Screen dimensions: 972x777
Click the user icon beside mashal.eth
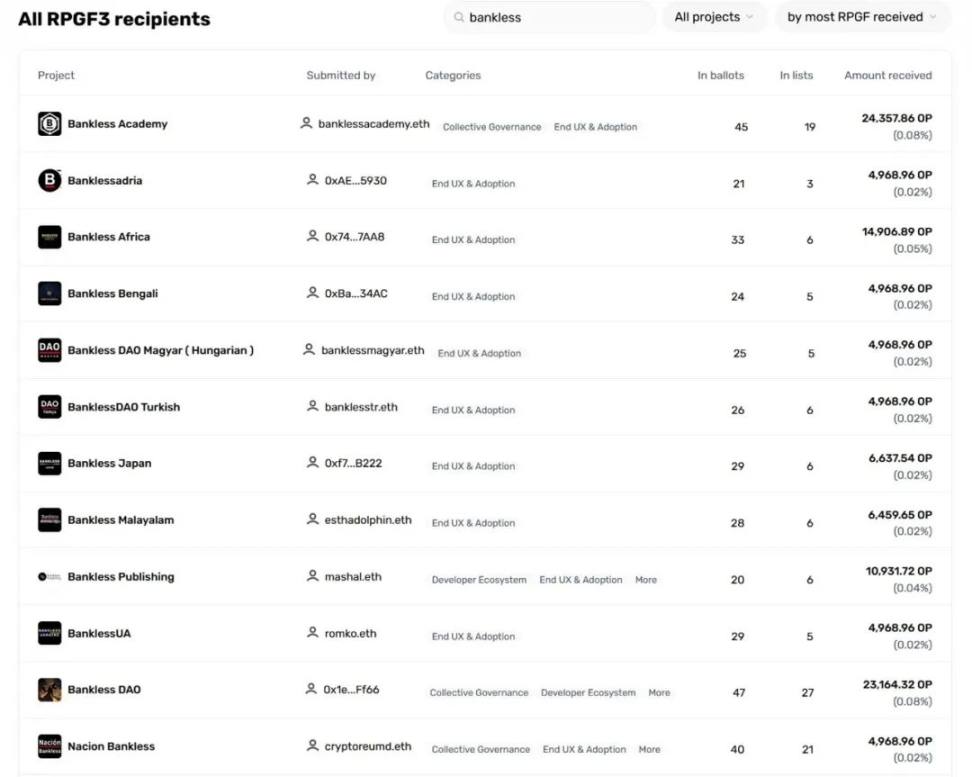tap(312, 576)
